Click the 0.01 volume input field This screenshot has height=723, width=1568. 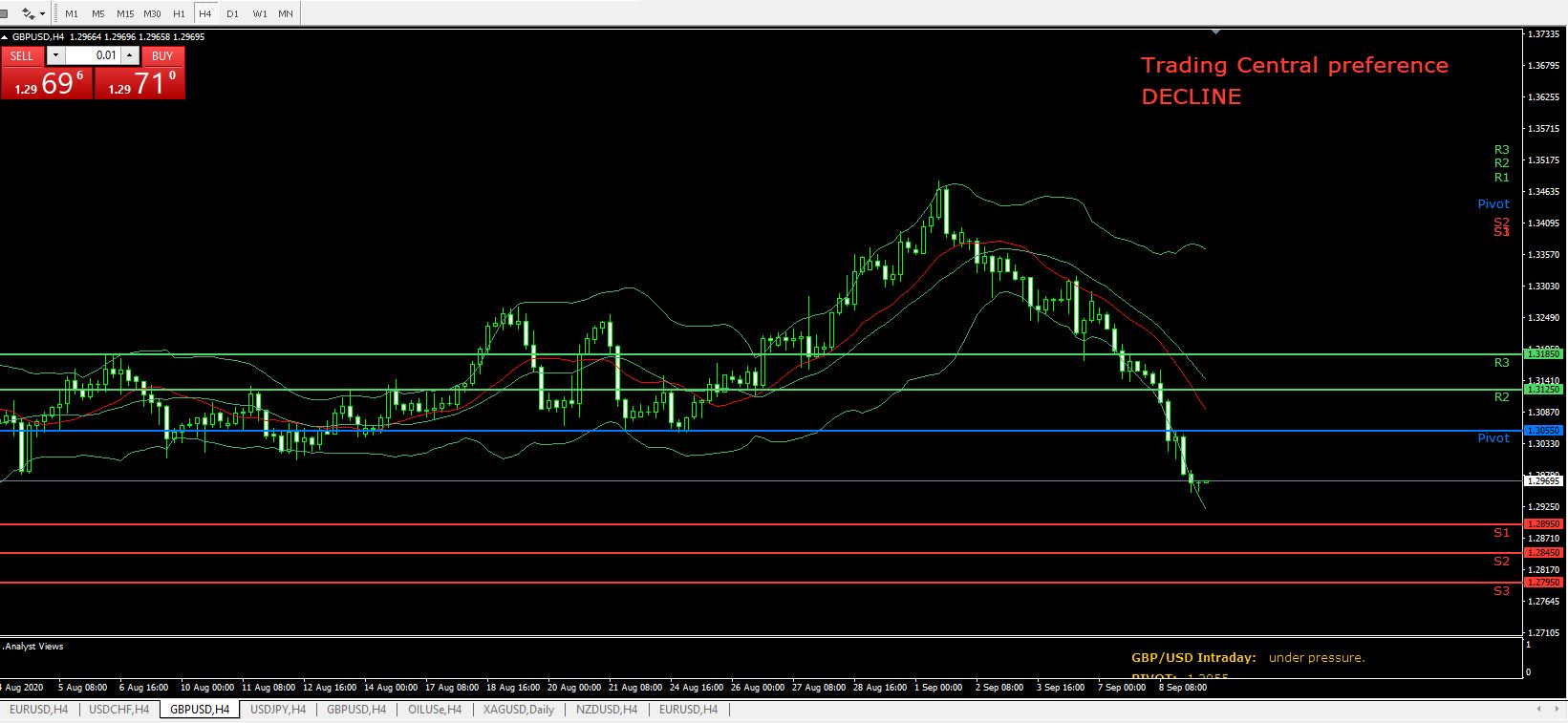point(93,55)
